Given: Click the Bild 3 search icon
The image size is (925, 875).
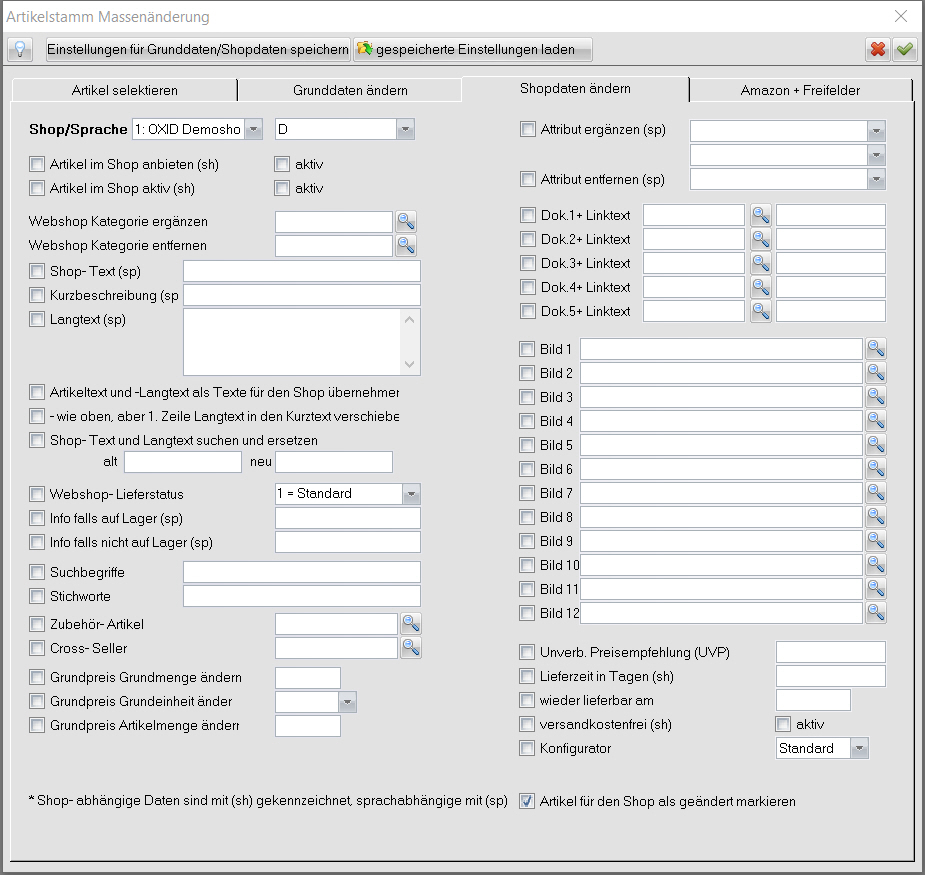Looking at the screenshot, I should click(x=876, y=397).
